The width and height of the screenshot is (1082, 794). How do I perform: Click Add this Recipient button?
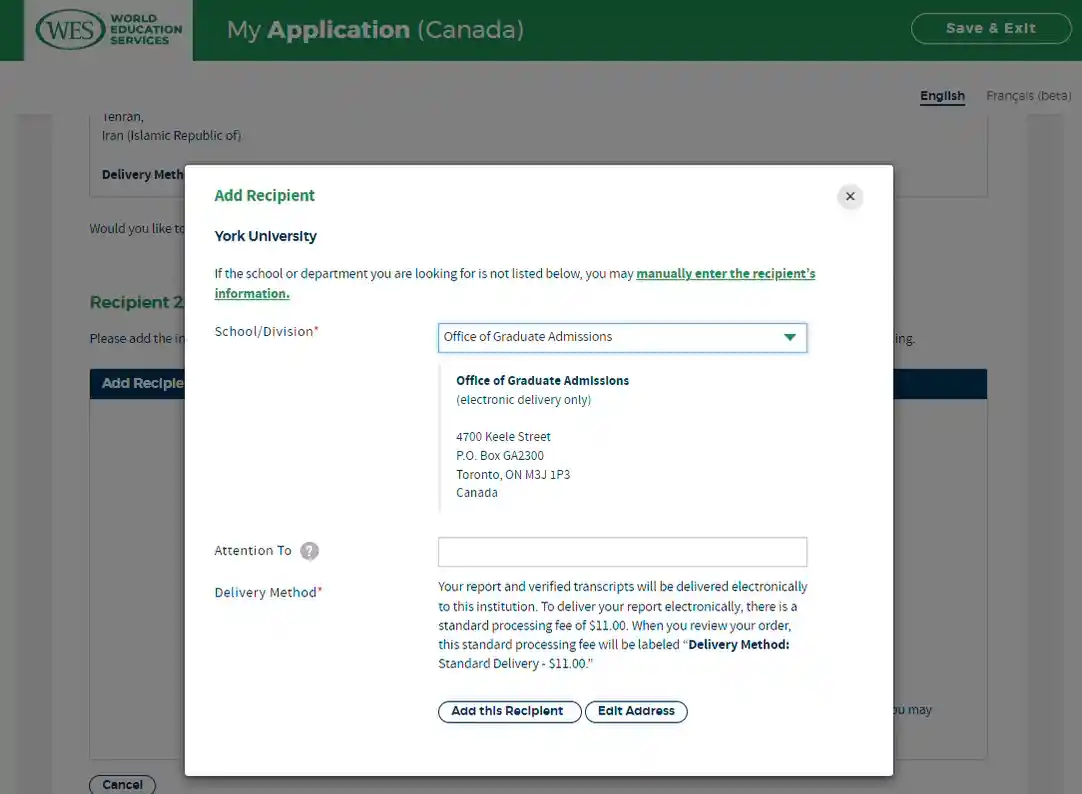pyautogui.click(x=509, y=711)
